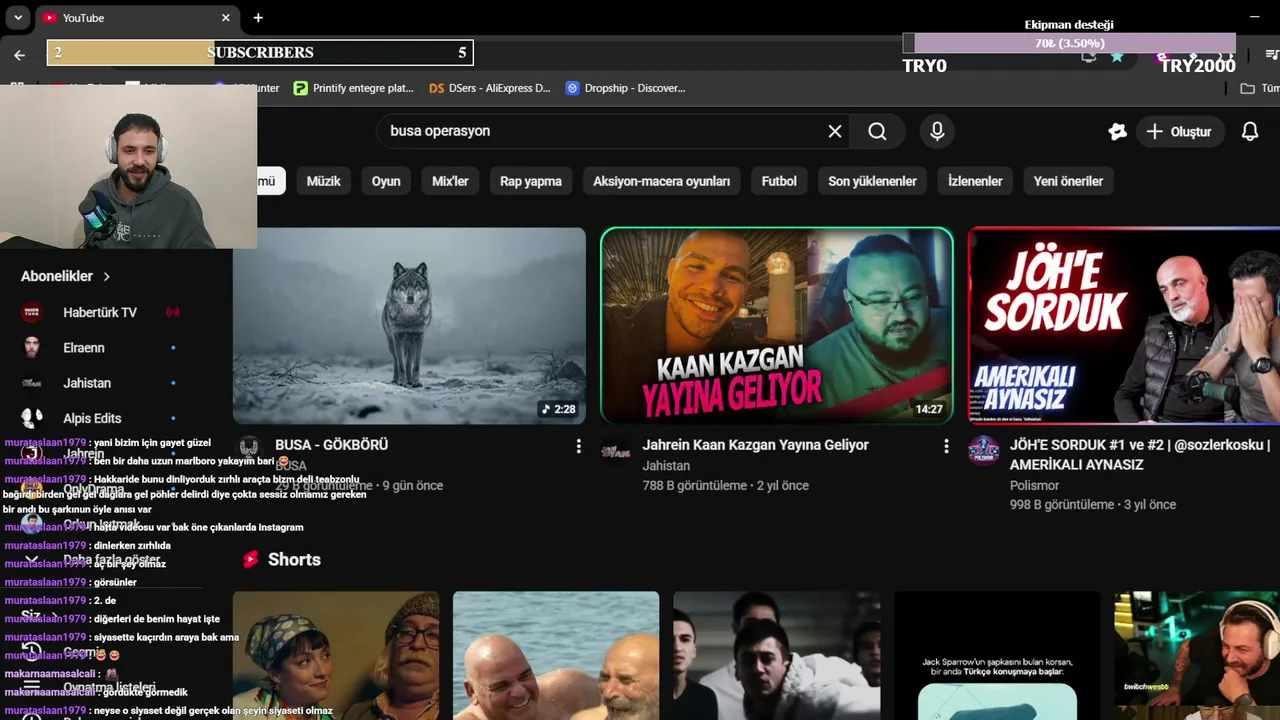
Task: Click the Jahrein Kaan Kazgan Yayına Geliyor title
Action: 755,445
